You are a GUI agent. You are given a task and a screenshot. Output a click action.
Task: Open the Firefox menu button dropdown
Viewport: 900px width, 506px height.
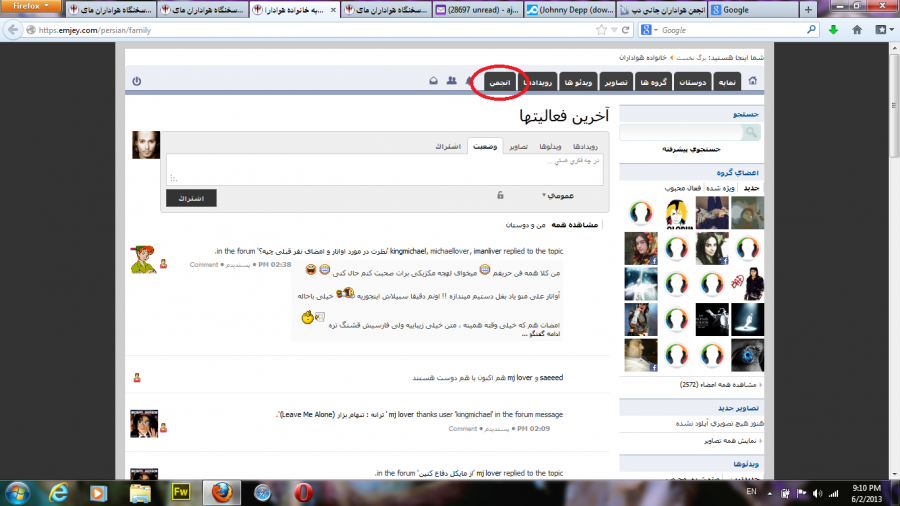tap(31, 9)
